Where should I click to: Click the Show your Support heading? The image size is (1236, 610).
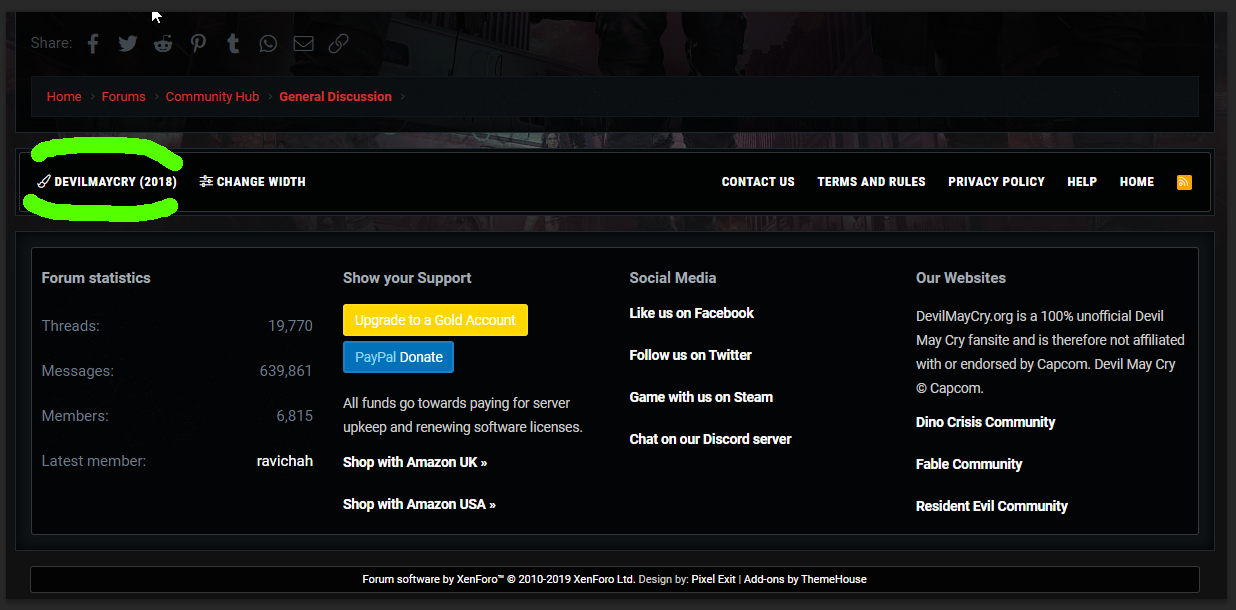pos(407,278)
